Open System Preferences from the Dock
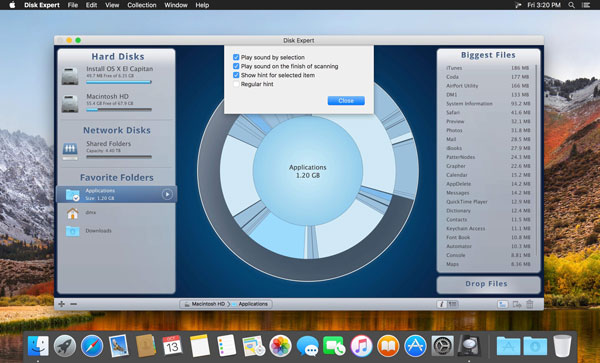 pyautogui.click(x=442, y=345)
